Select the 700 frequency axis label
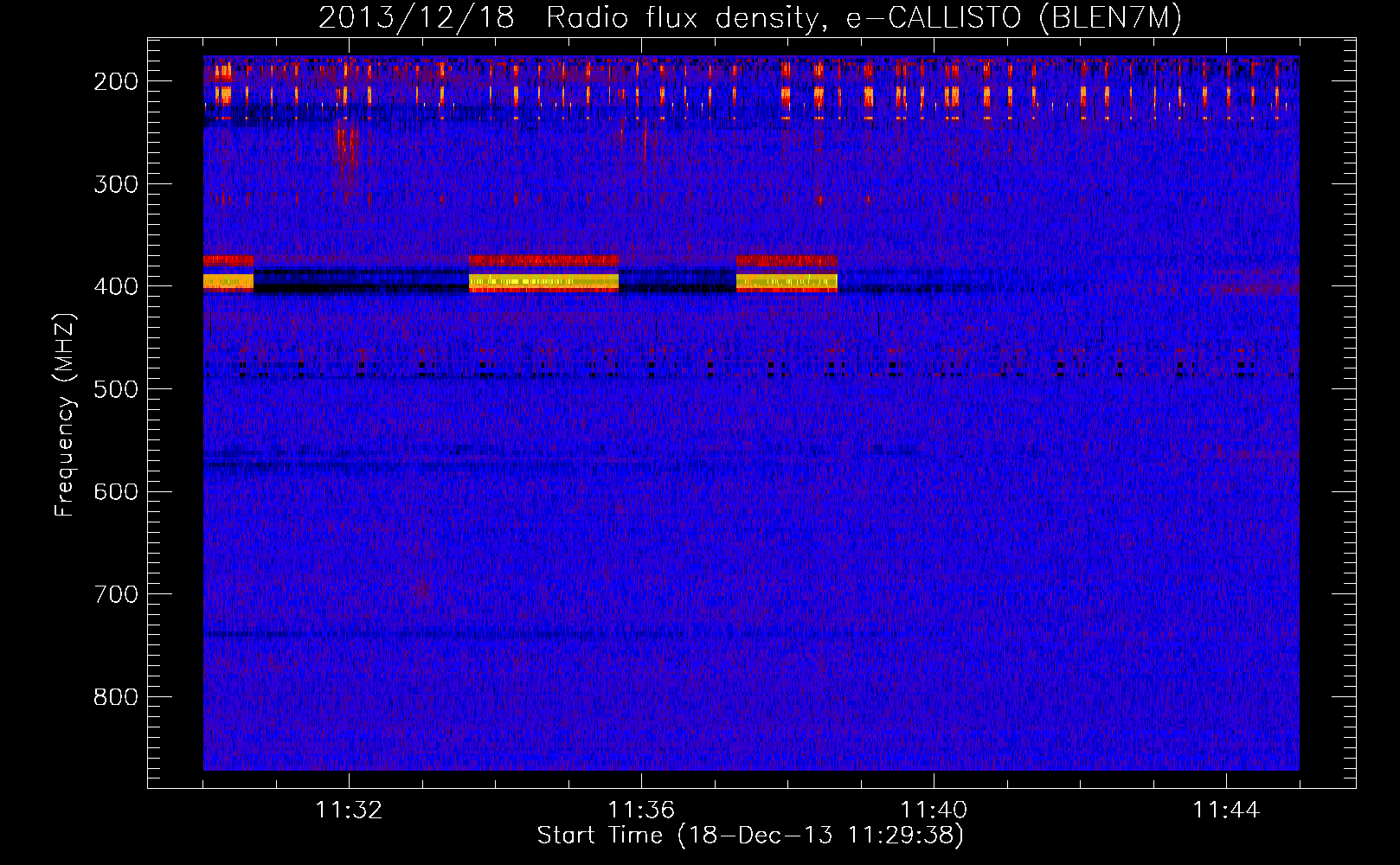 pos(116,594)
